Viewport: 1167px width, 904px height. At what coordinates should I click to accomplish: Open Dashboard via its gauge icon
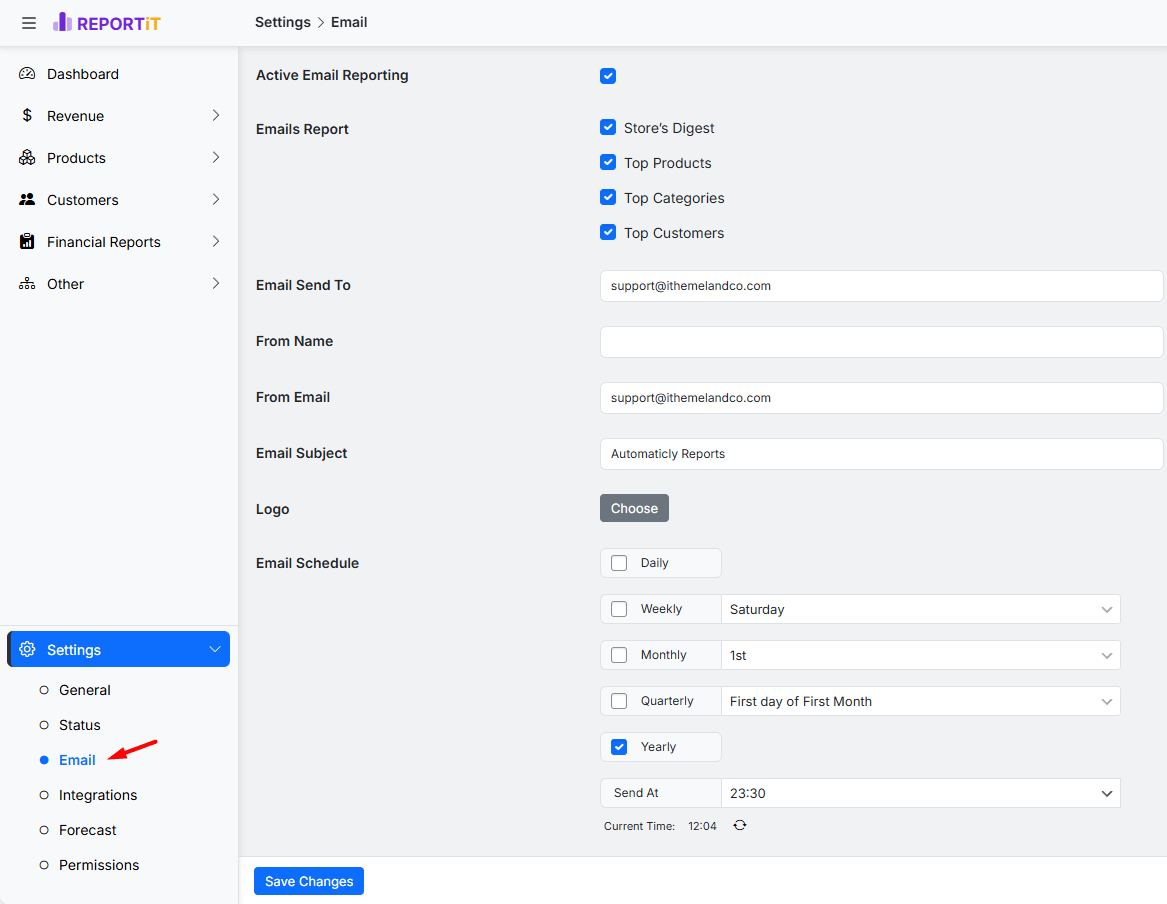(x=27, y=74)
